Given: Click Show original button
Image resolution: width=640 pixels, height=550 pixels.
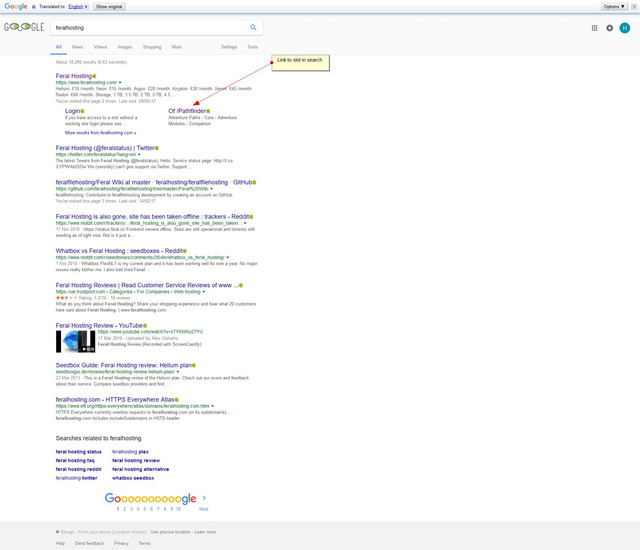Looking at the screenshot, I should tap(109, 7).
